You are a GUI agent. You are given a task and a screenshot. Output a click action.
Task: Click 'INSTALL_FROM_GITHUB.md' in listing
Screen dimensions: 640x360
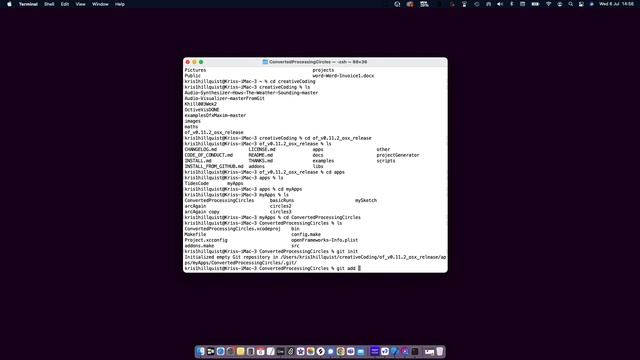pos(213,167)
